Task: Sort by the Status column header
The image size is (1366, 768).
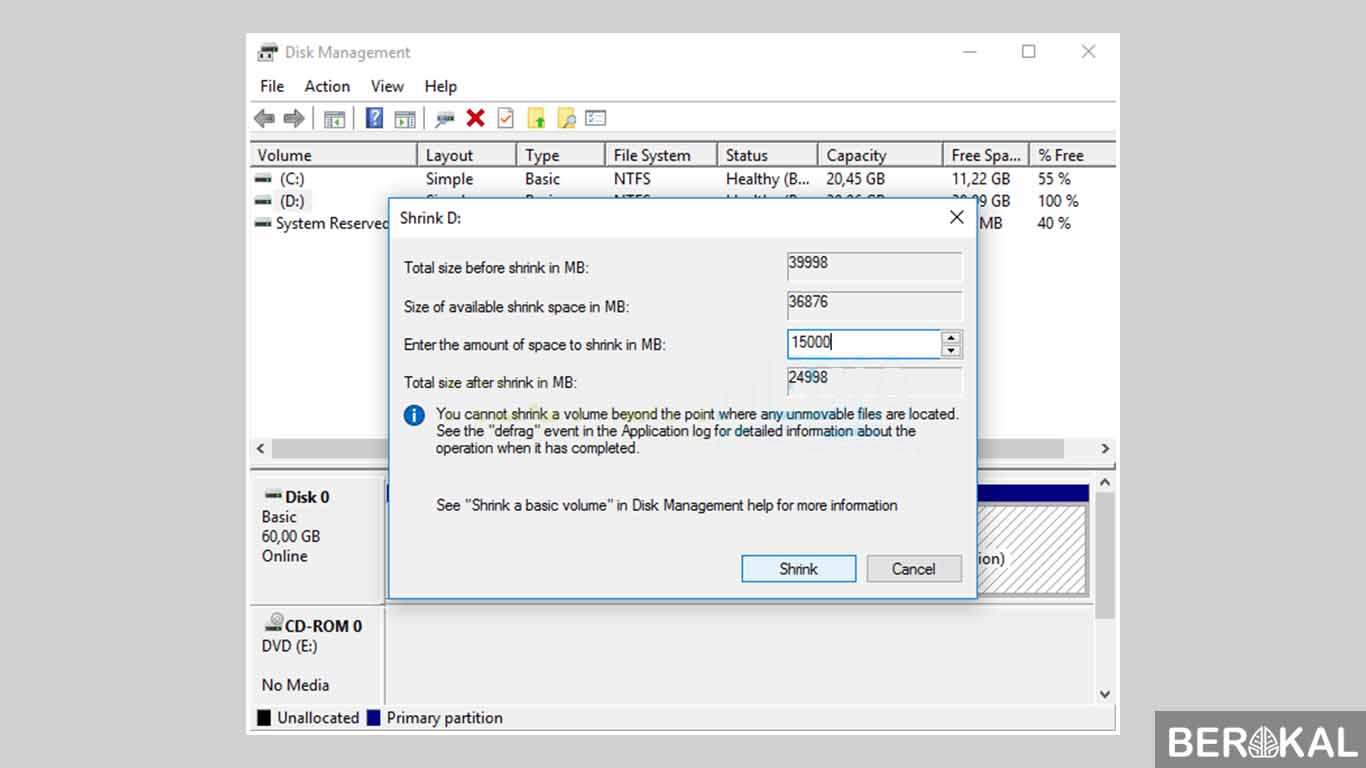Action: [x=767, y=155]
